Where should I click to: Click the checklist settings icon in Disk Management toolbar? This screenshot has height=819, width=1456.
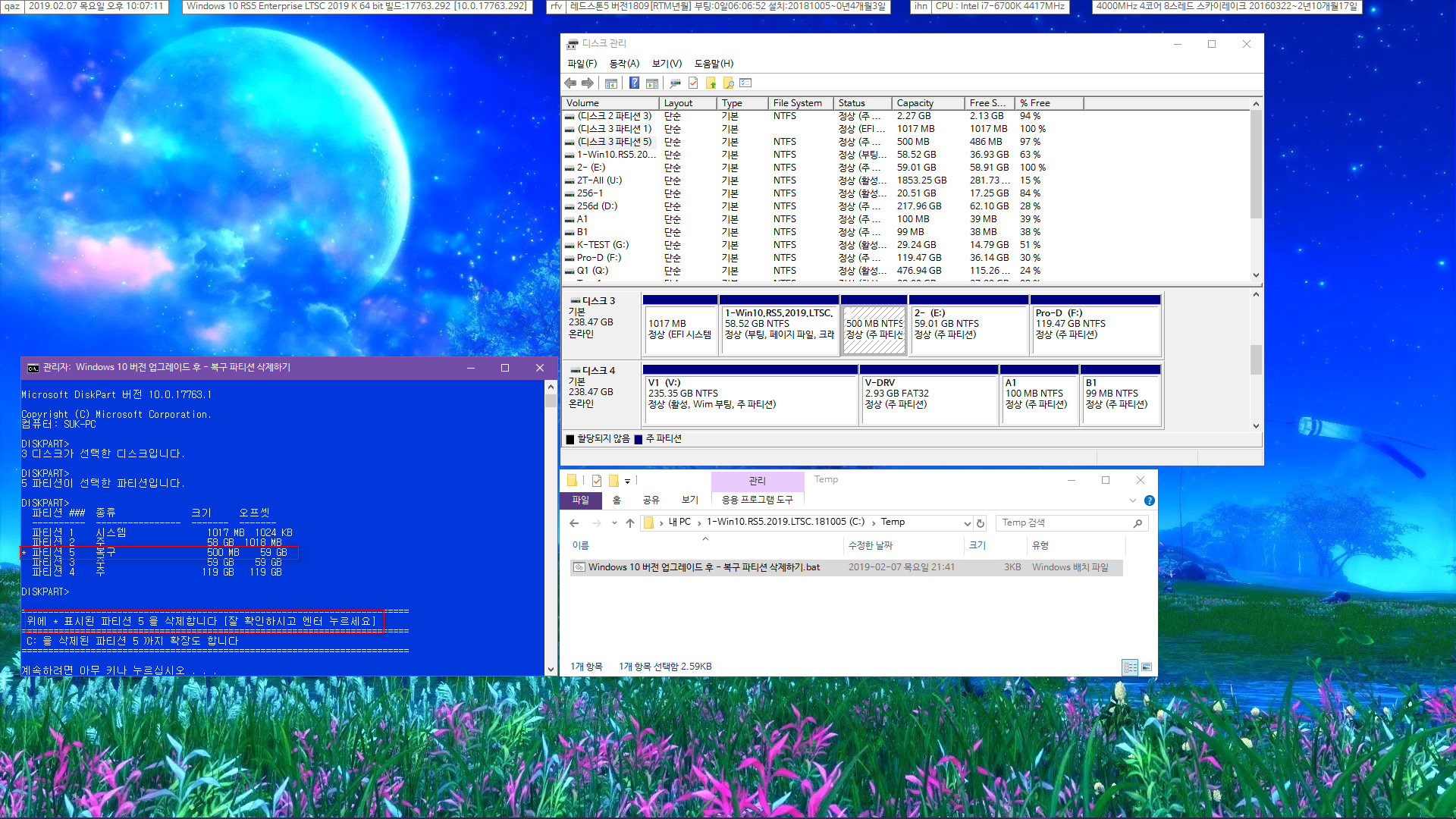tap(746, 83)
